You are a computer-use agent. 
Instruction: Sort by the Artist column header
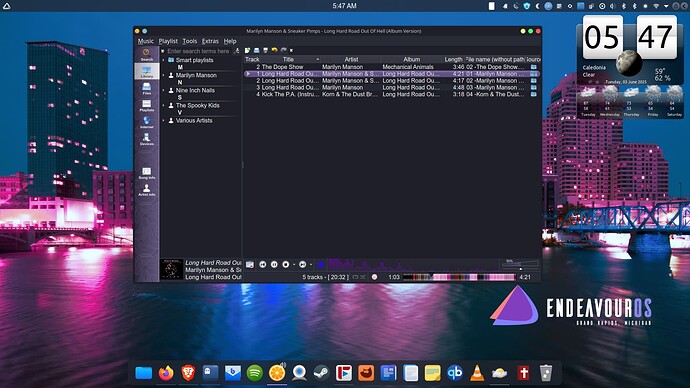point(351,59)
